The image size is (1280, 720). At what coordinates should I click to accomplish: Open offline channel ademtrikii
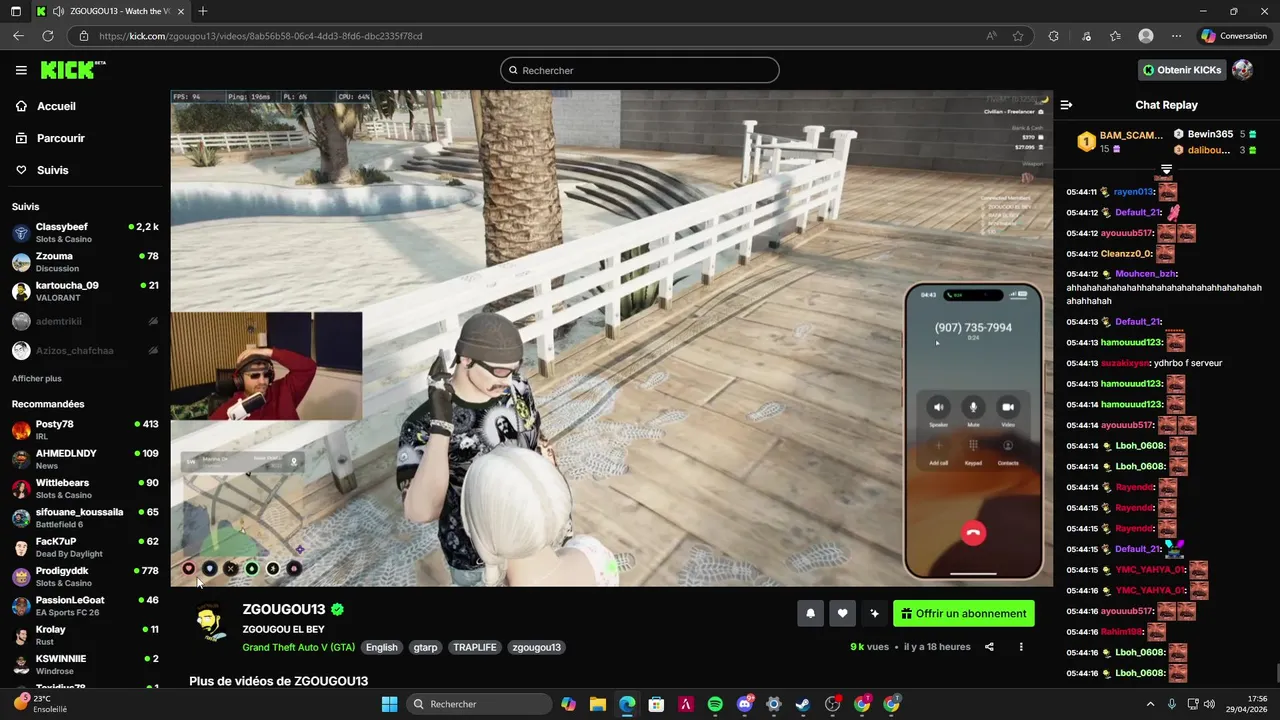coord(85,321)
